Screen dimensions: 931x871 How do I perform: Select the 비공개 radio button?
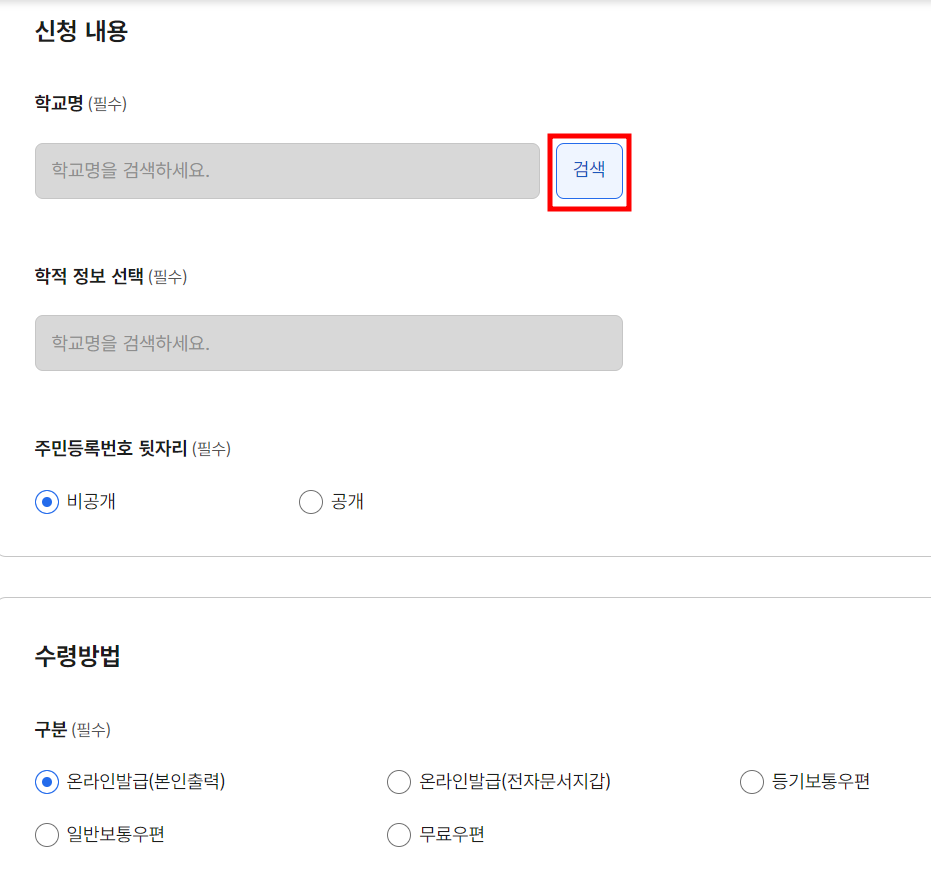tap(46, 502)
